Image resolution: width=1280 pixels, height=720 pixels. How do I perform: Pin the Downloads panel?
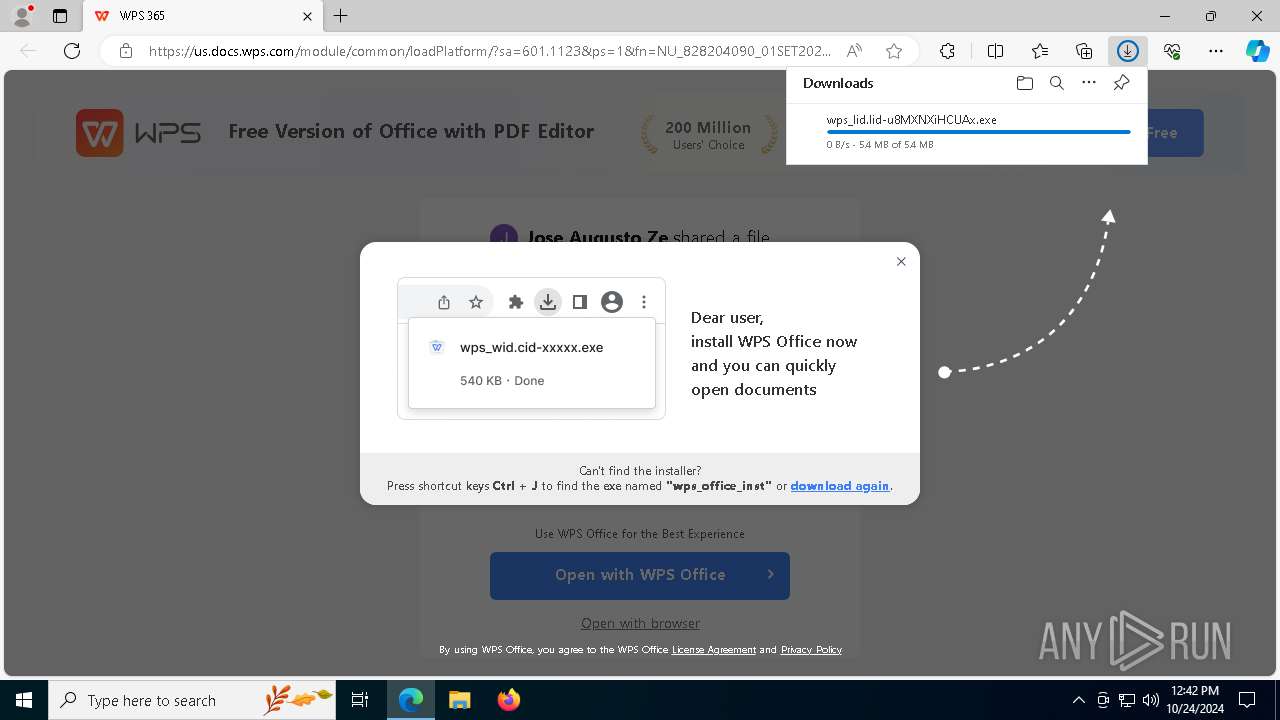(1121, 83)
